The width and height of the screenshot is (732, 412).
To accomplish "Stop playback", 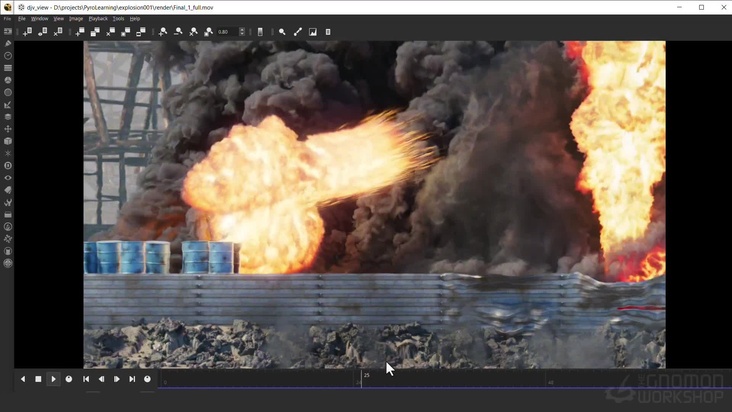I will click(38, 379).
